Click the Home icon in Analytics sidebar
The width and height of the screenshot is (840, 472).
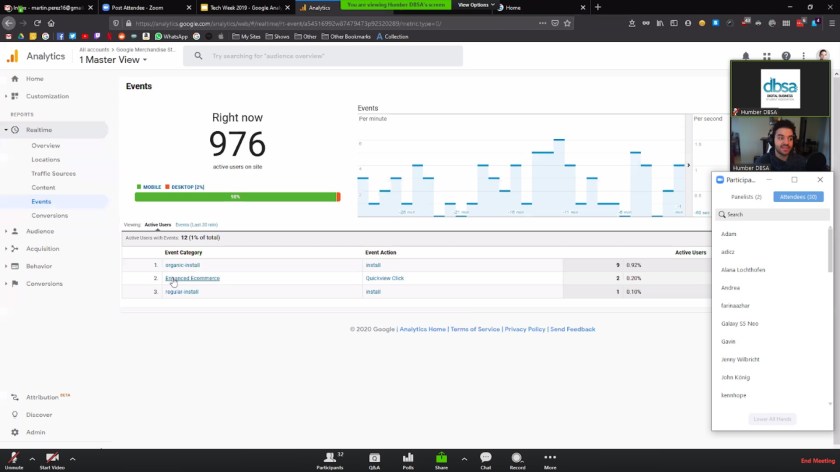pos(14,79)
